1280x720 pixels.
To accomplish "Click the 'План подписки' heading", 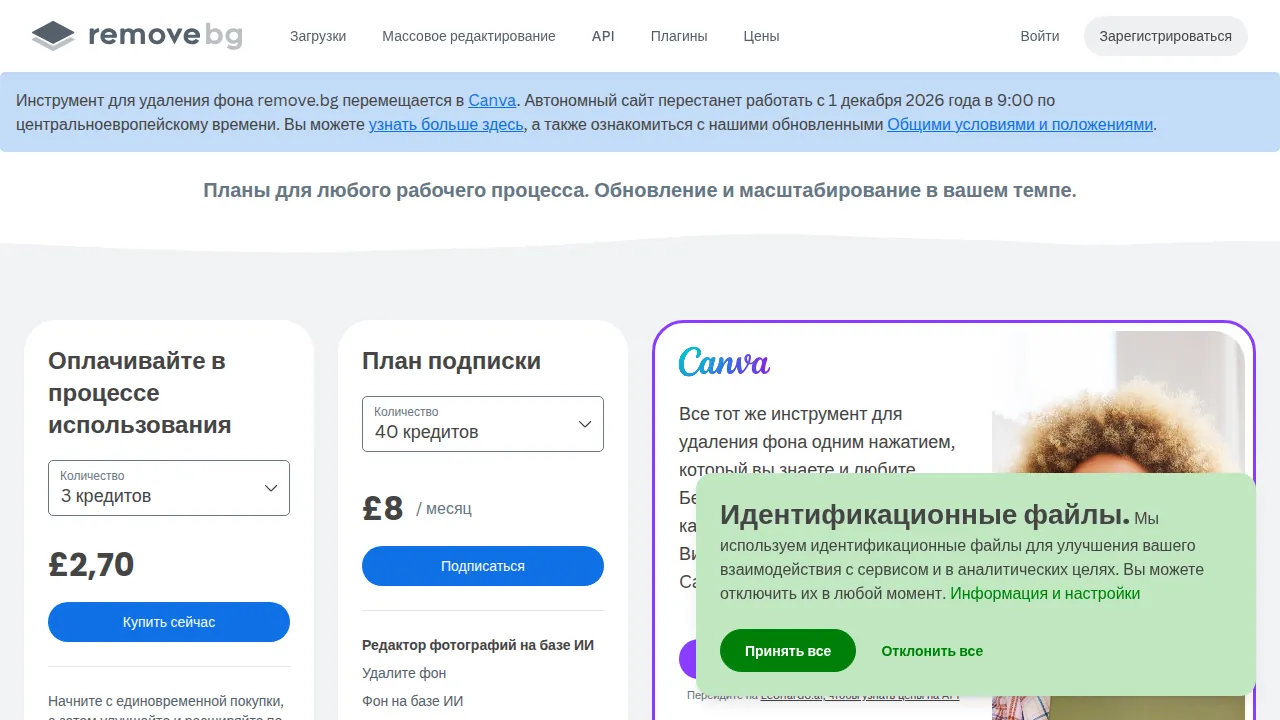I will pyautogui.click(x=451, y=361).
